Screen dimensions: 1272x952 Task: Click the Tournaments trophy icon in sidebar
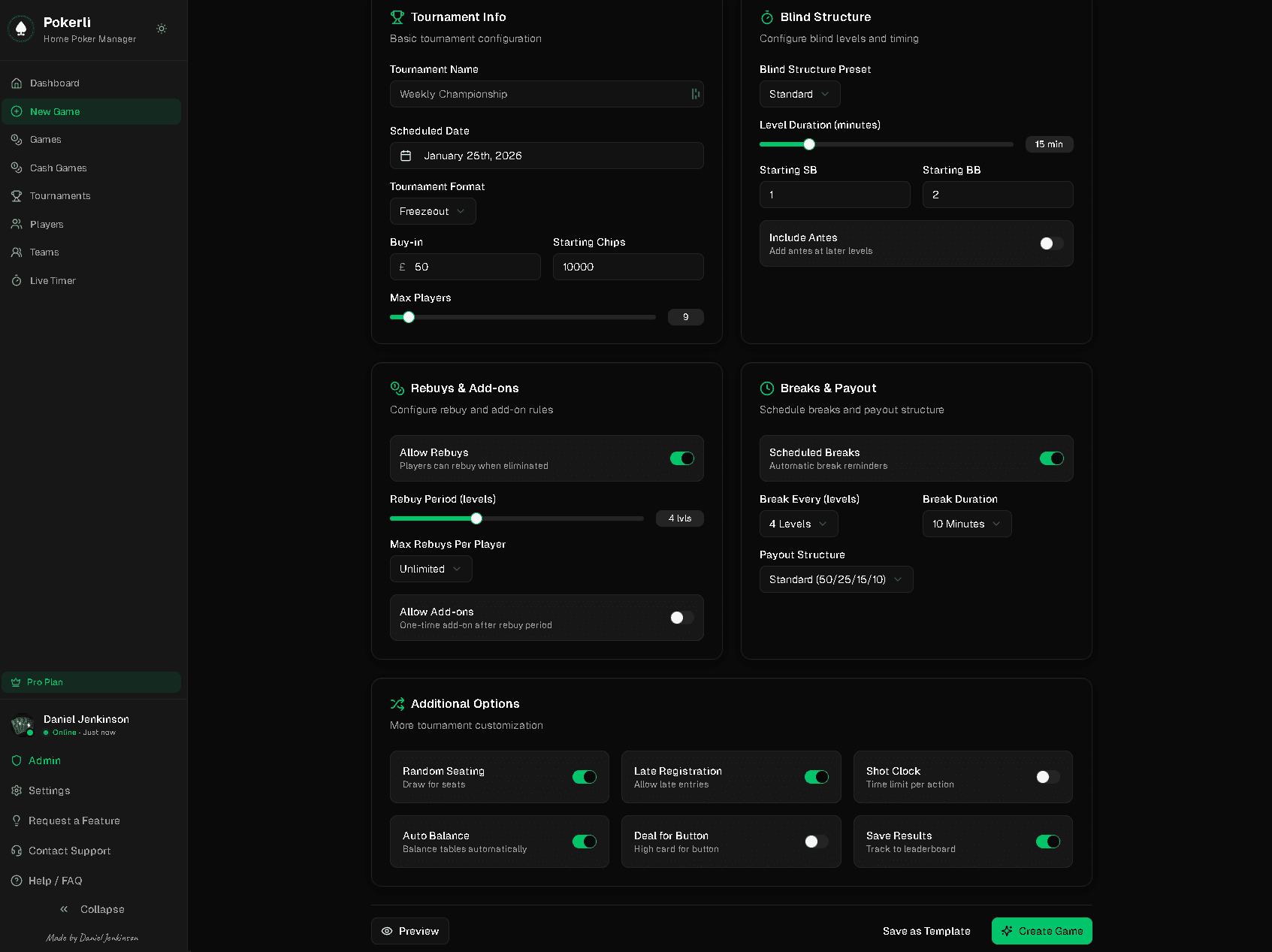[x=17, y=196]
